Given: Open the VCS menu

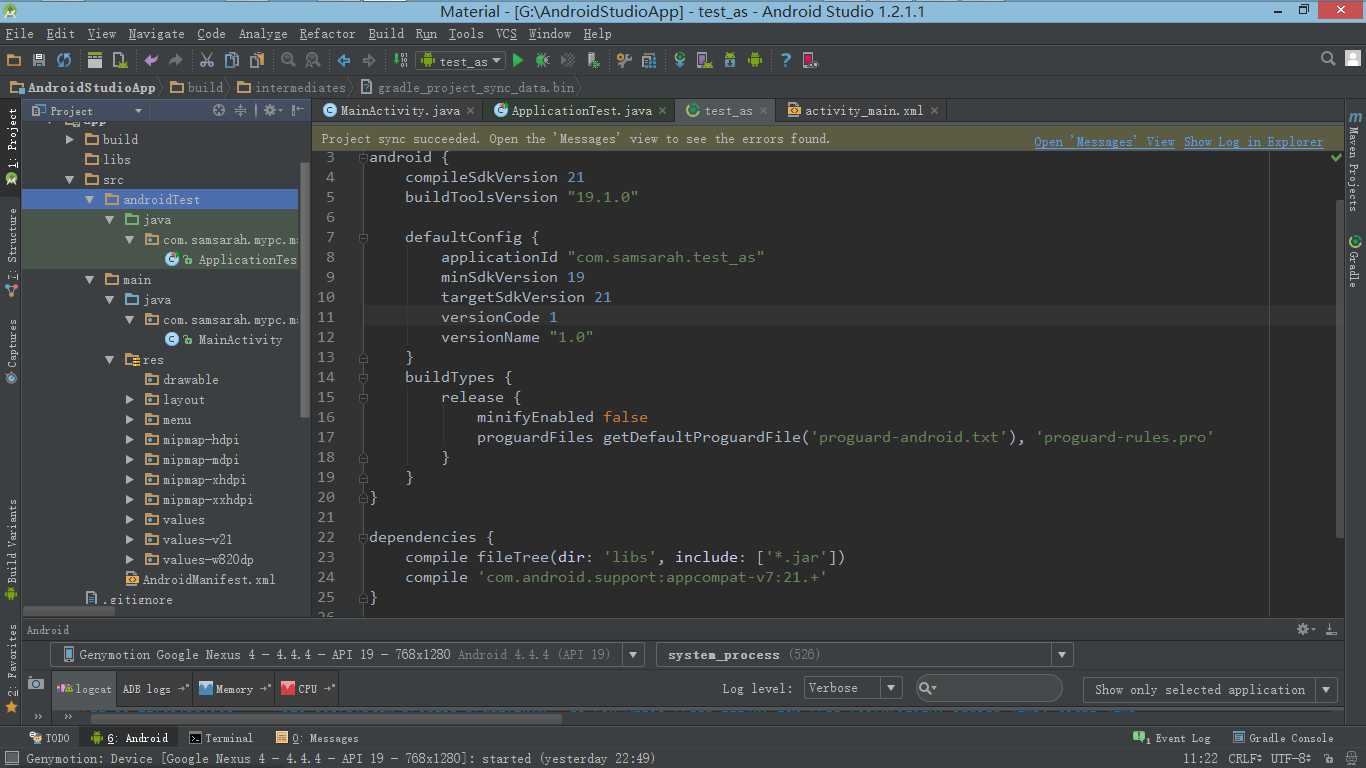Looking at the screenshot, I should 506,33.
